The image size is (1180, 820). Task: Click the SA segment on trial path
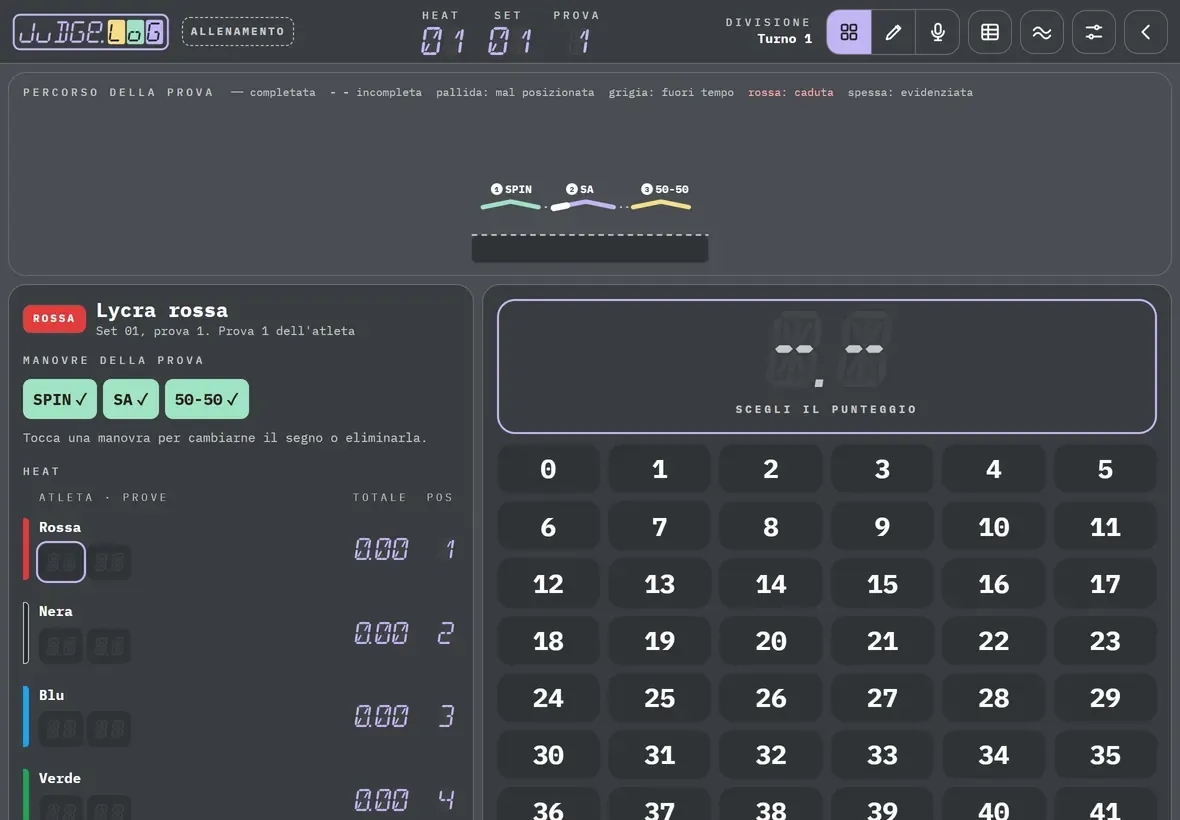583,205
